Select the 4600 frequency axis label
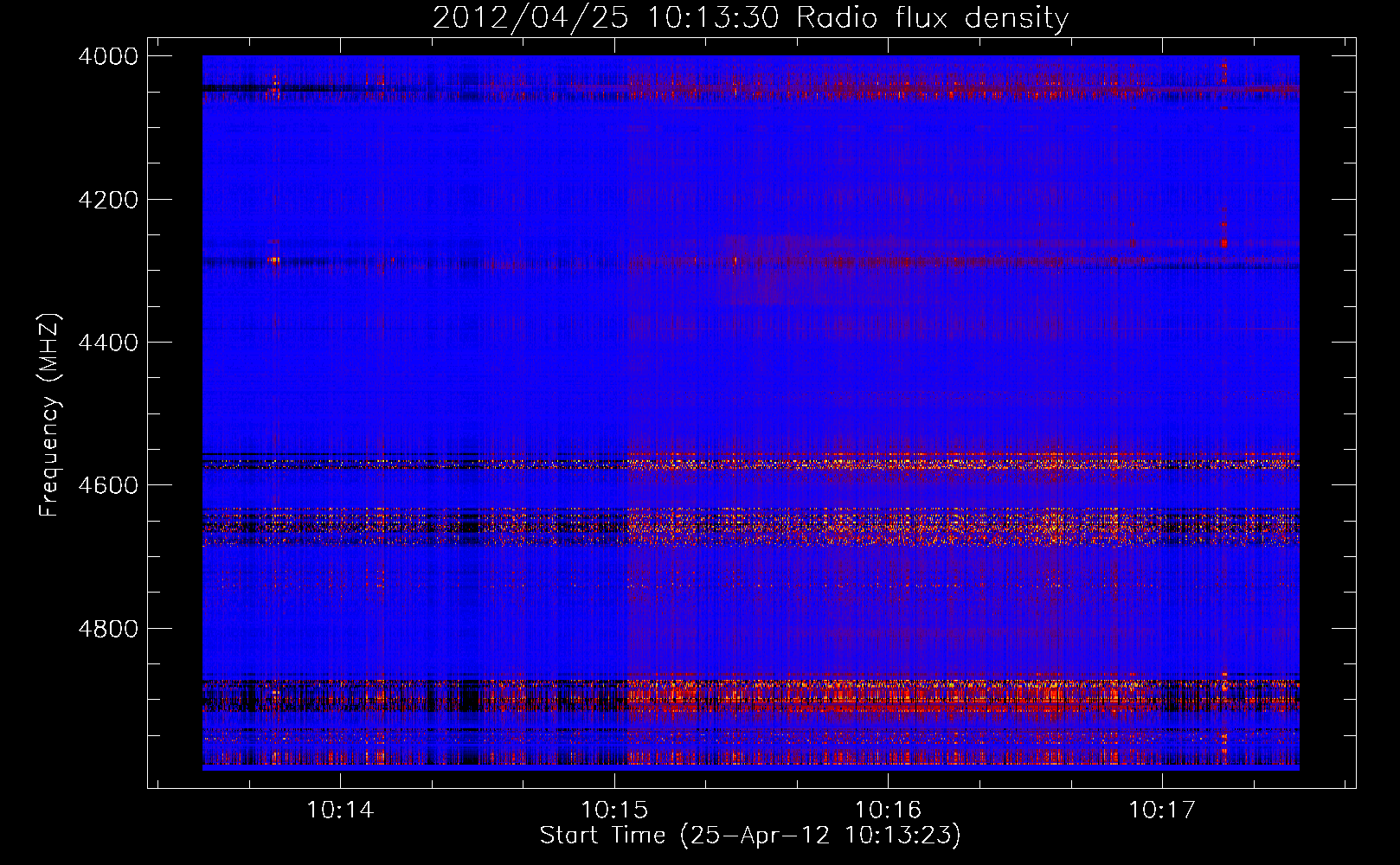Image resolution: width=1400 pixels, height=865 pixels. pyautogui.click(x=108, y=485)
